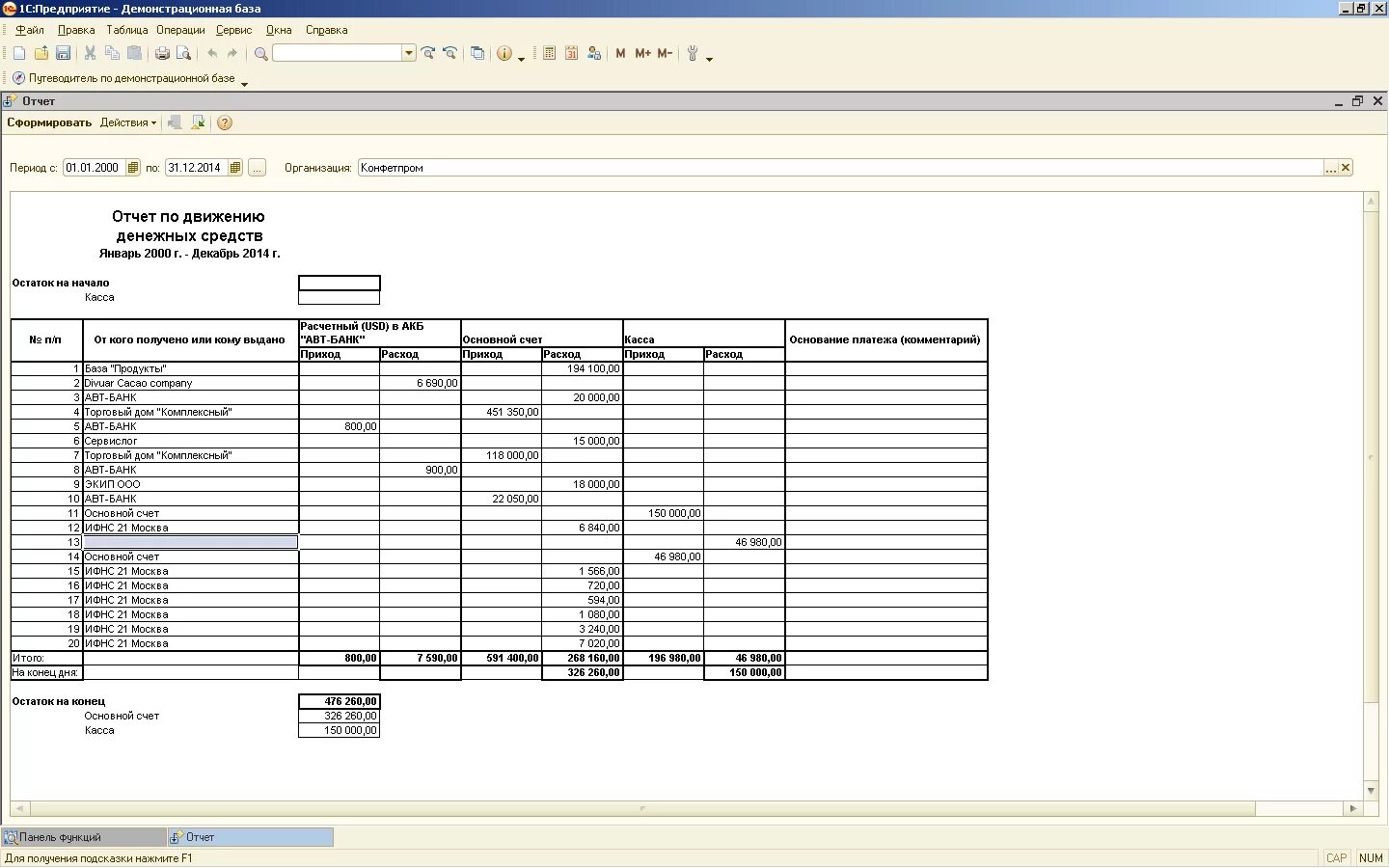Expand the search field dropdown arrow

click(x=409, y=54)
